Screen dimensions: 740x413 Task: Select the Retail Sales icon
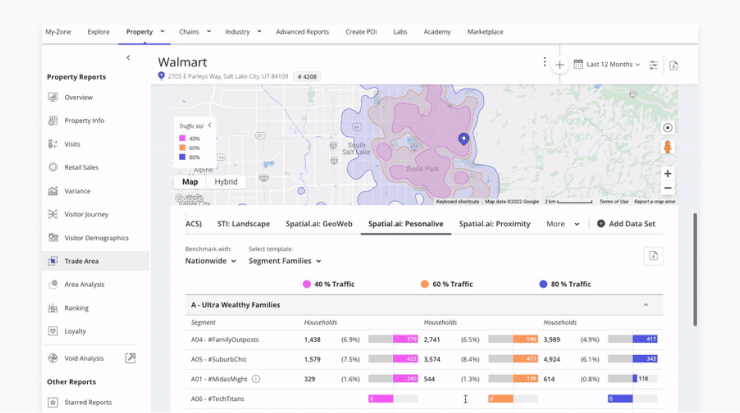point(53,167)
